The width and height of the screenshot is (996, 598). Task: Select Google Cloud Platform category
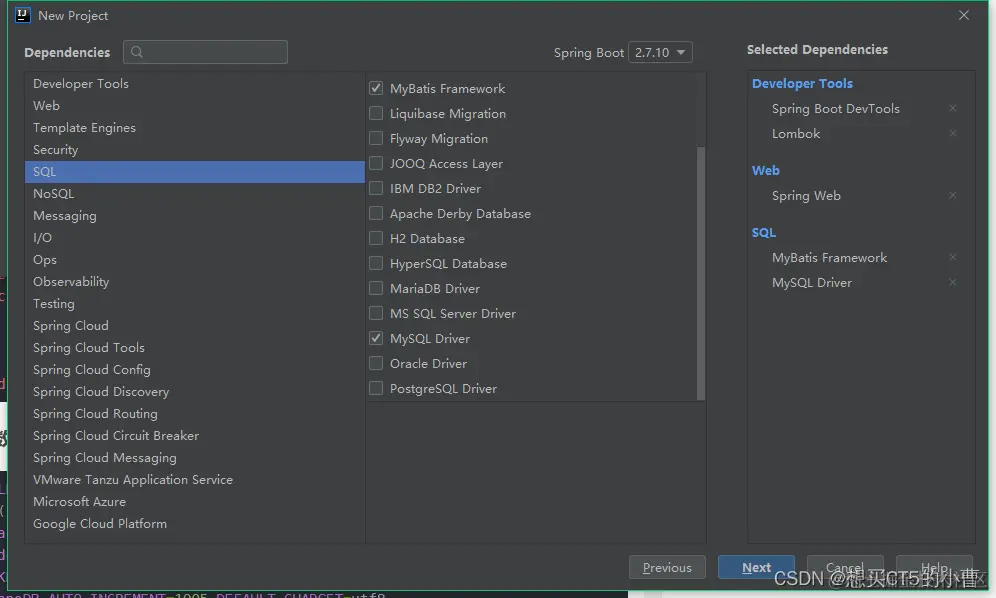pos(194,524)
